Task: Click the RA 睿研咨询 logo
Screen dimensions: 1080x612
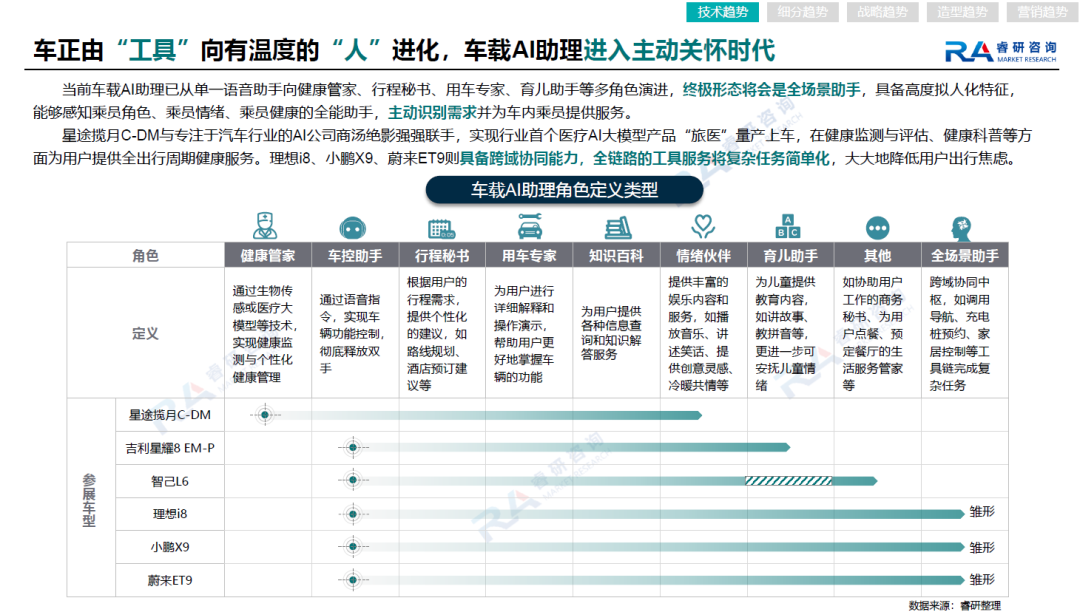Action: point(1001,51)
